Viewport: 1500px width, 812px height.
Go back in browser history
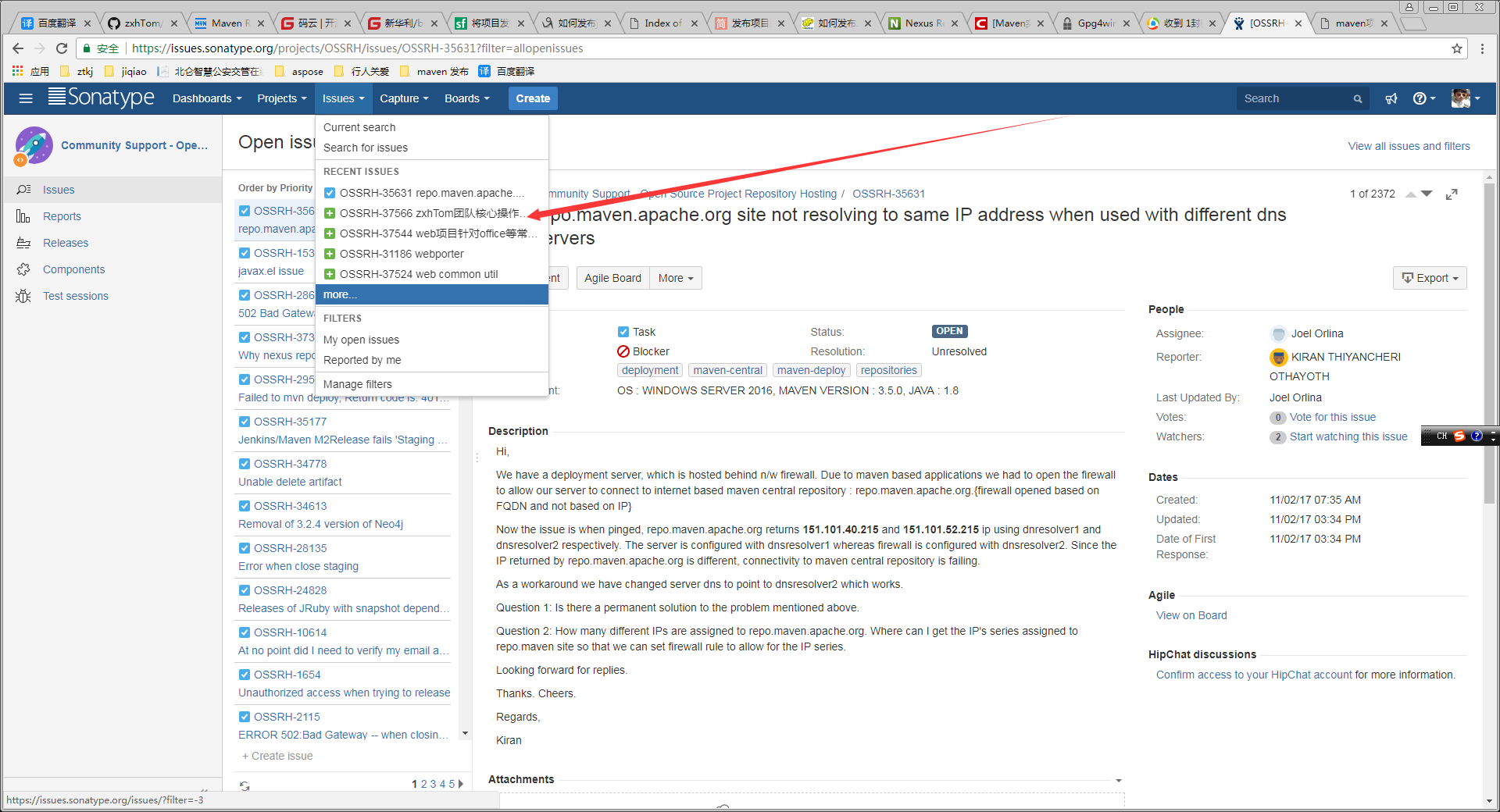click(18, 48)
